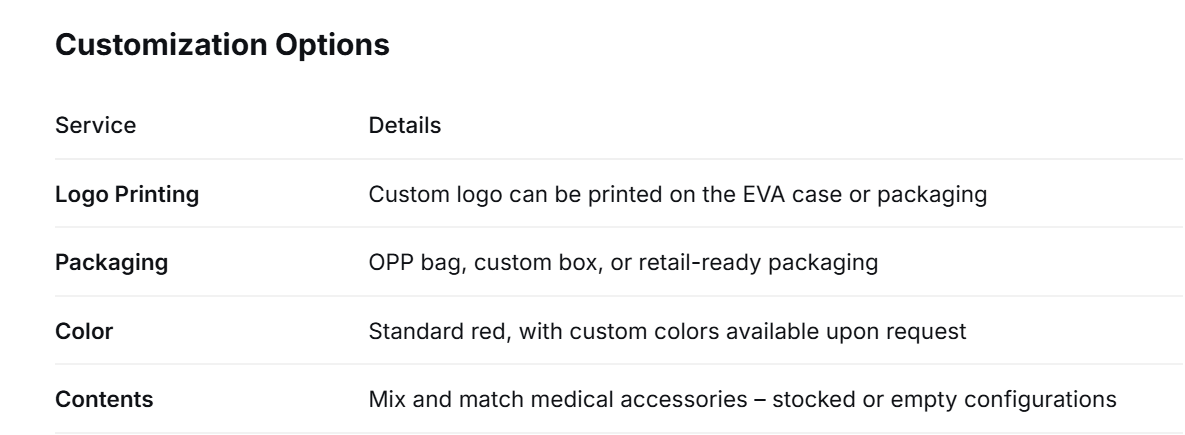Click the word 'Customization' in the heading
Screen dimensions: 1185x435
click(x=161, y=45)
